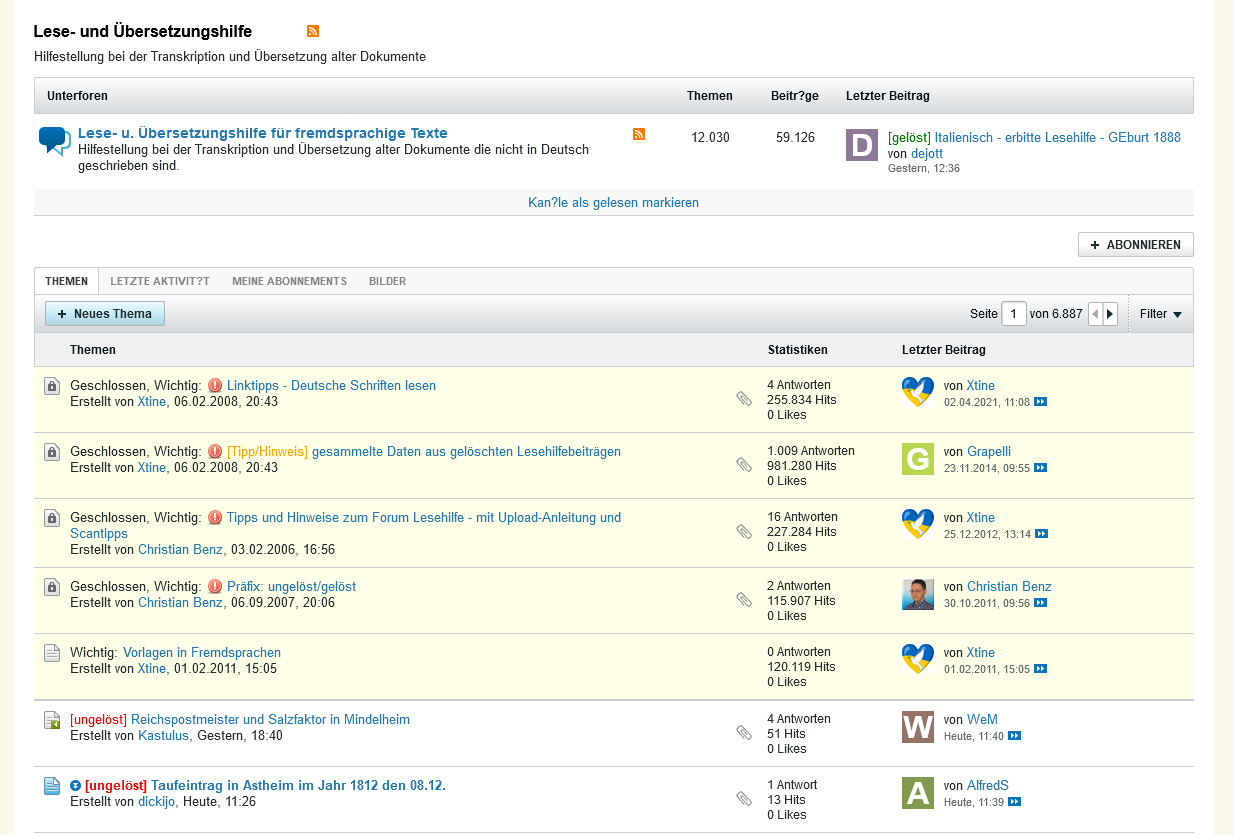Click the RSS icon in the subforum row

(639, 134)
